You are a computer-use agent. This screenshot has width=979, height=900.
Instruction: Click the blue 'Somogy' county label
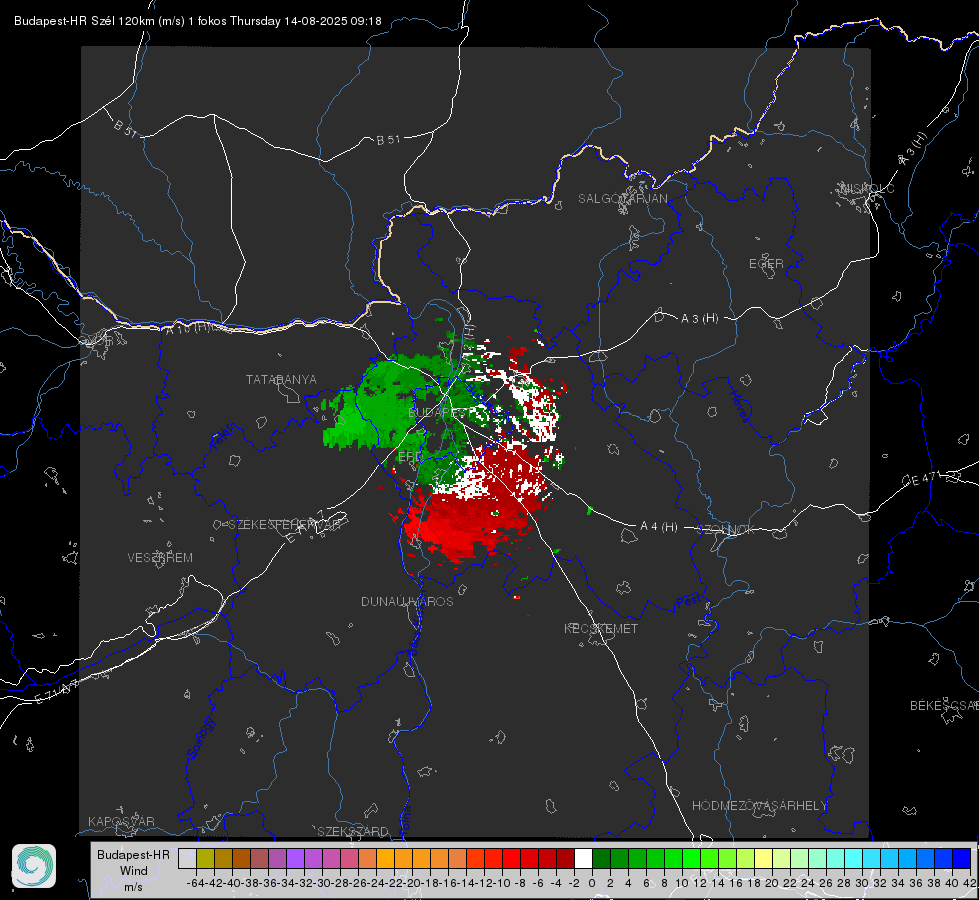200,738
